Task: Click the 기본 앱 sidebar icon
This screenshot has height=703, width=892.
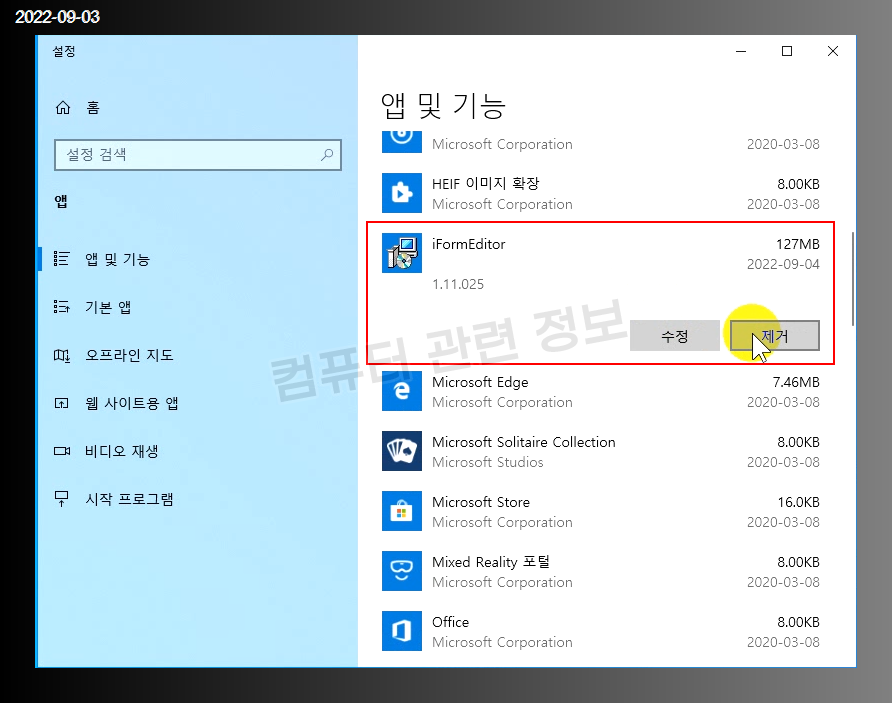Action: [x=61, y=307]
